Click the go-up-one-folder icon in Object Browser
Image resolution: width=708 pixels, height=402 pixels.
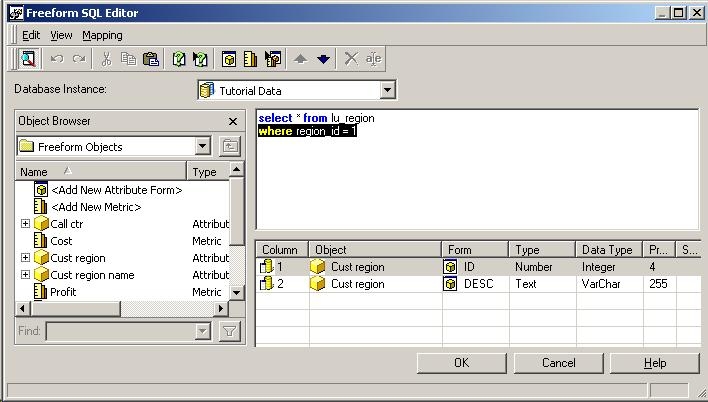230,147
